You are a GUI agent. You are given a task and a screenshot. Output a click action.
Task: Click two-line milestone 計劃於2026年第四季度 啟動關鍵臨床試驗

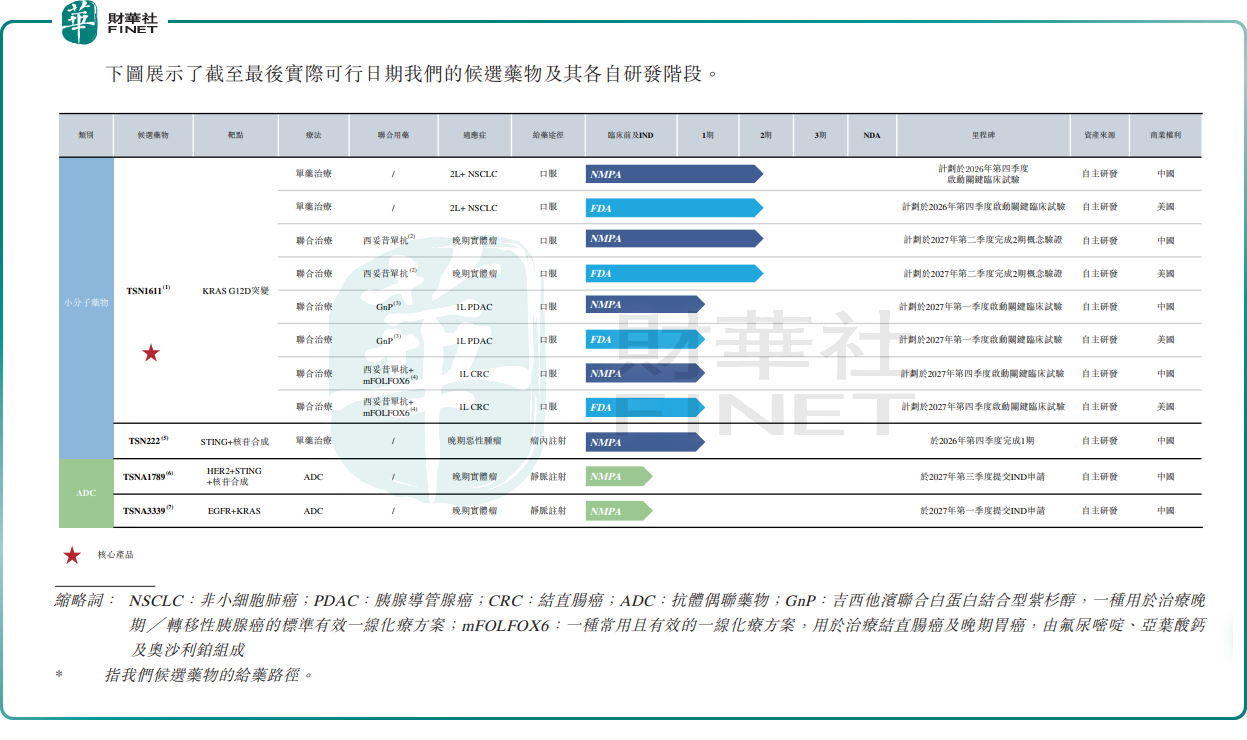click(983, 174)
